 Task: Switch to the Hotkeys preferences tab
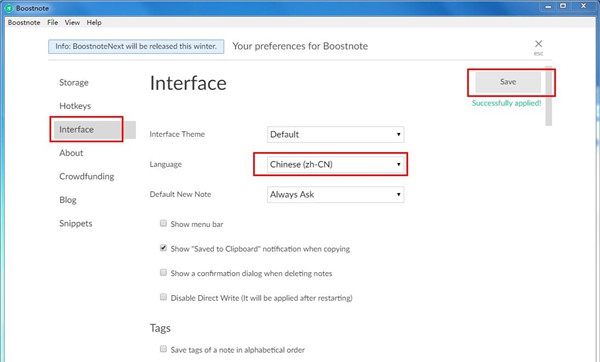[75, 106]
